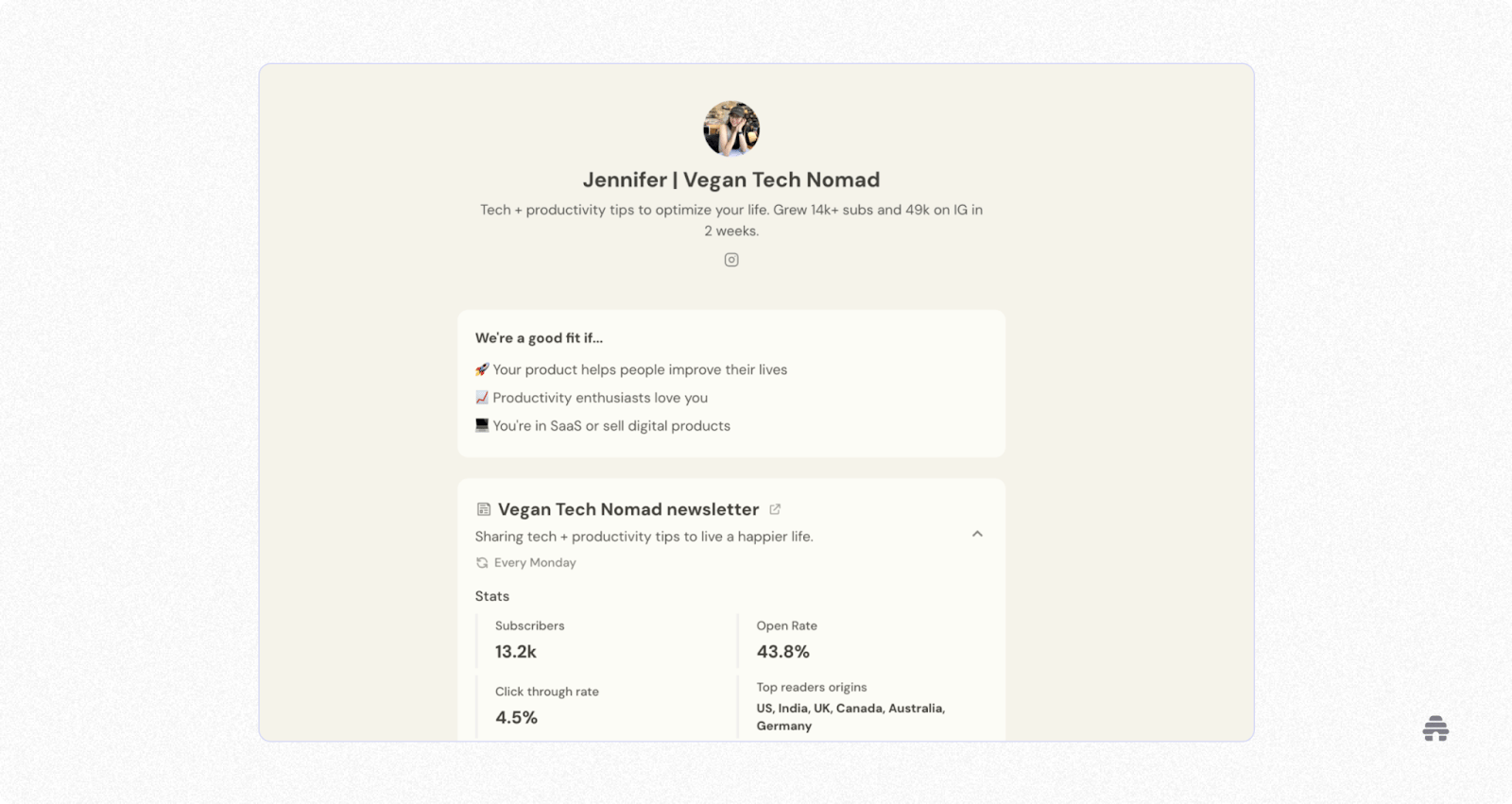The height and width of the screenshot is (804, 1512).
Task: Click the newsletter document icon
Action: click(484, 510)
